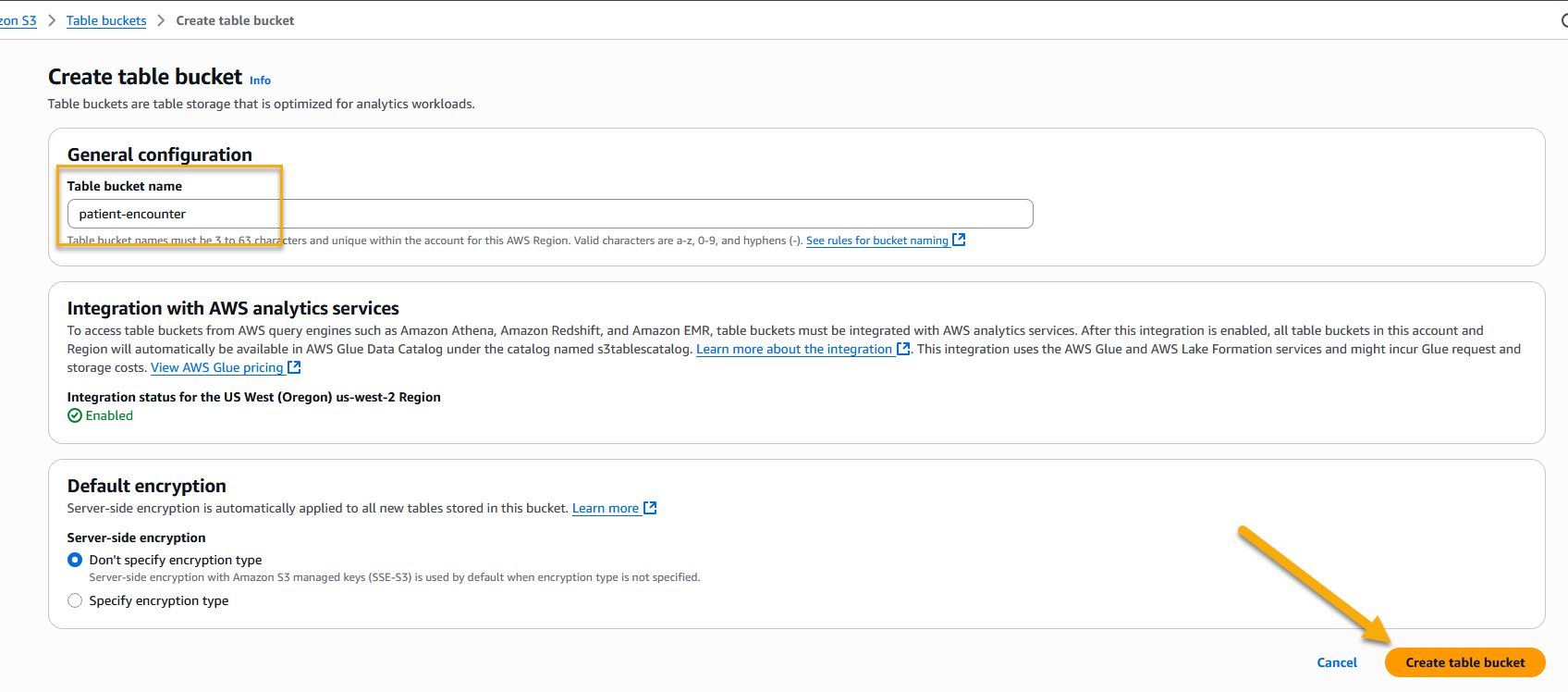Open the Table buckets breadcrumb link
This screenshot has height=692, width=1568.
[106, 20]
